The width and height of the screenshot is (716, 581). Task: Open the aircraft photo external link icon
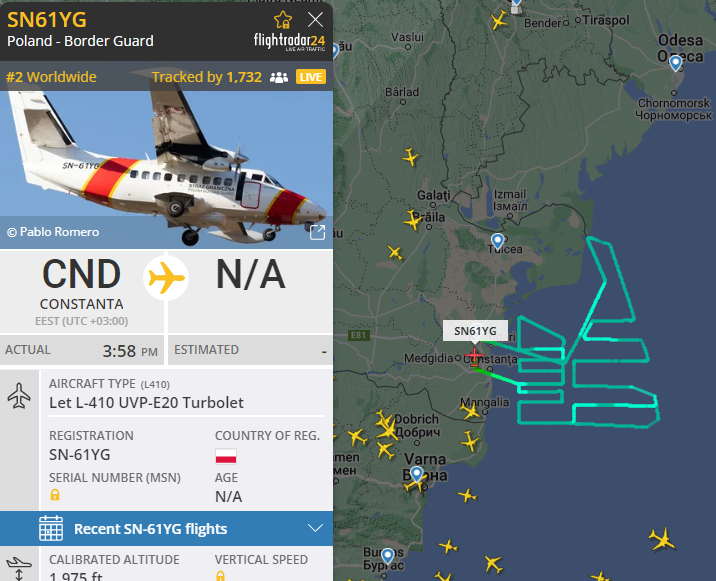point(318,232)
